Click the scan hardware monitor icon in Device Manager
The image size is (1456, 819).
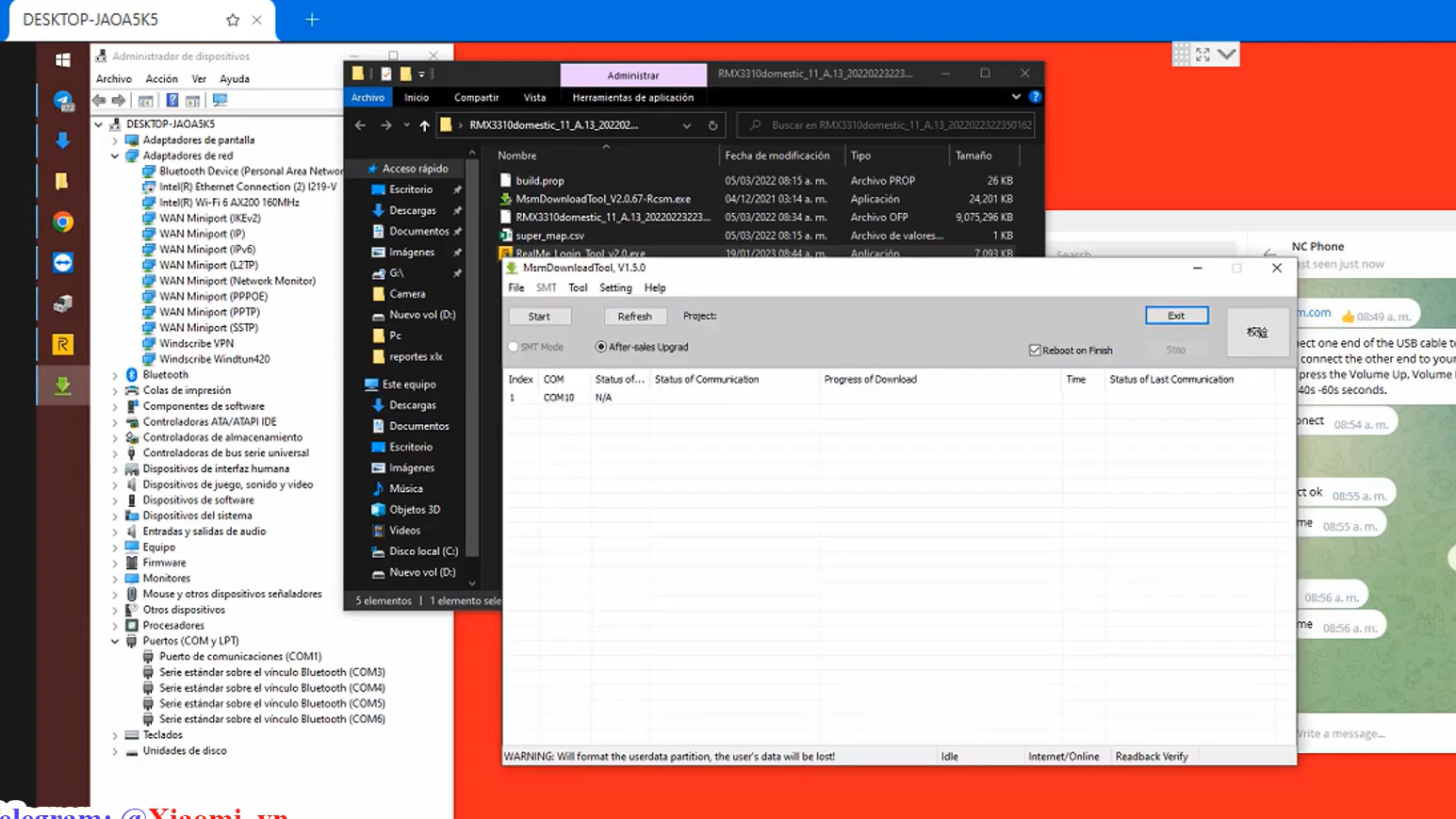tap(220, 101)
